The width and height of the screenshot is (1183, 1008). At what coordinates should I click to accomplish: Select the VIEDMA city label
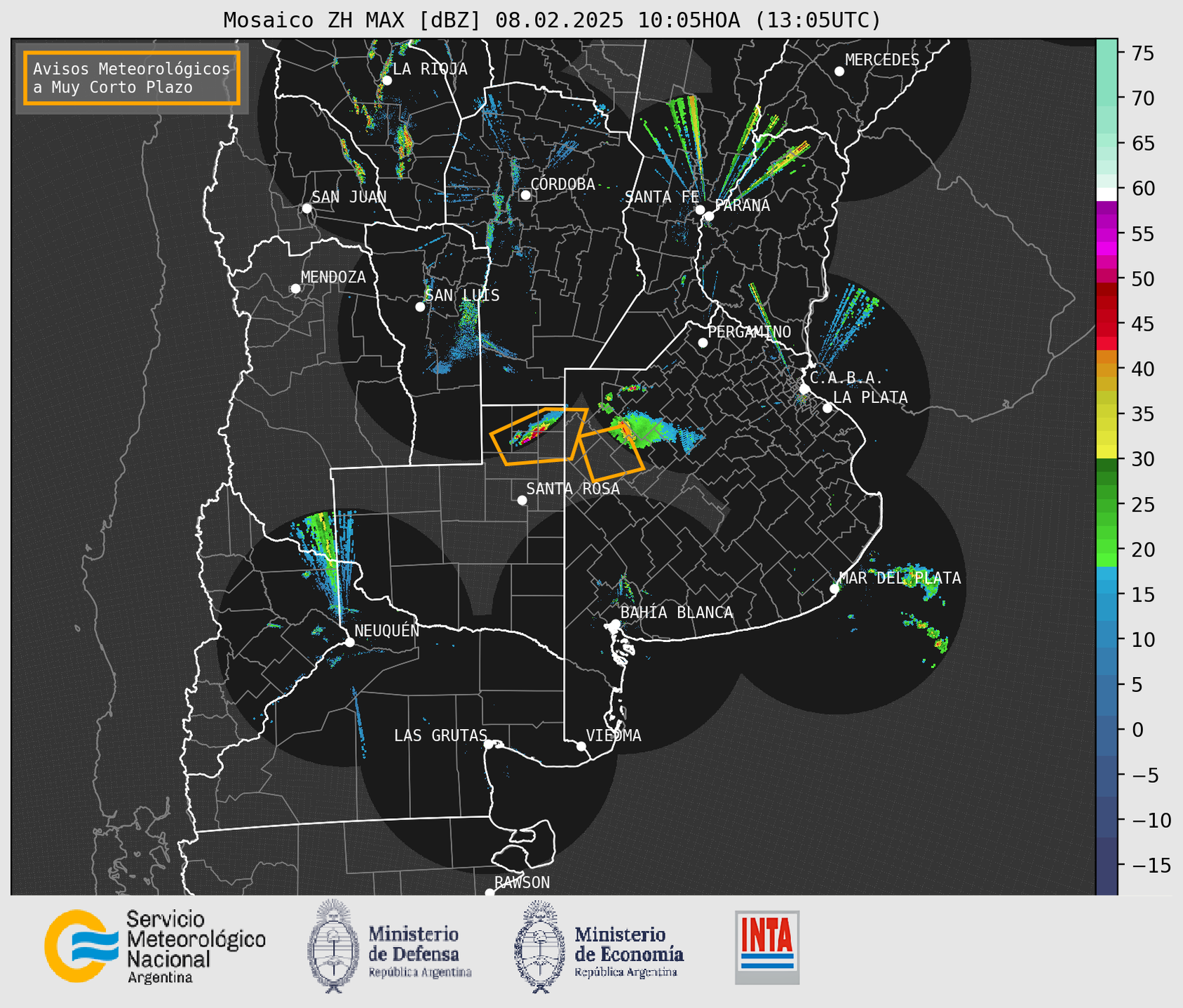(x=614, y=735)
